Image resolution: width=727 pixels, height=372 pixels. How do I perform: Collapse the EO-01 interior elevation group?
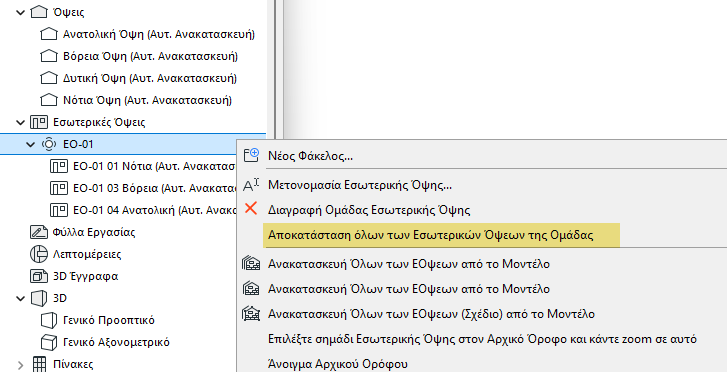(x=31, y=145)
